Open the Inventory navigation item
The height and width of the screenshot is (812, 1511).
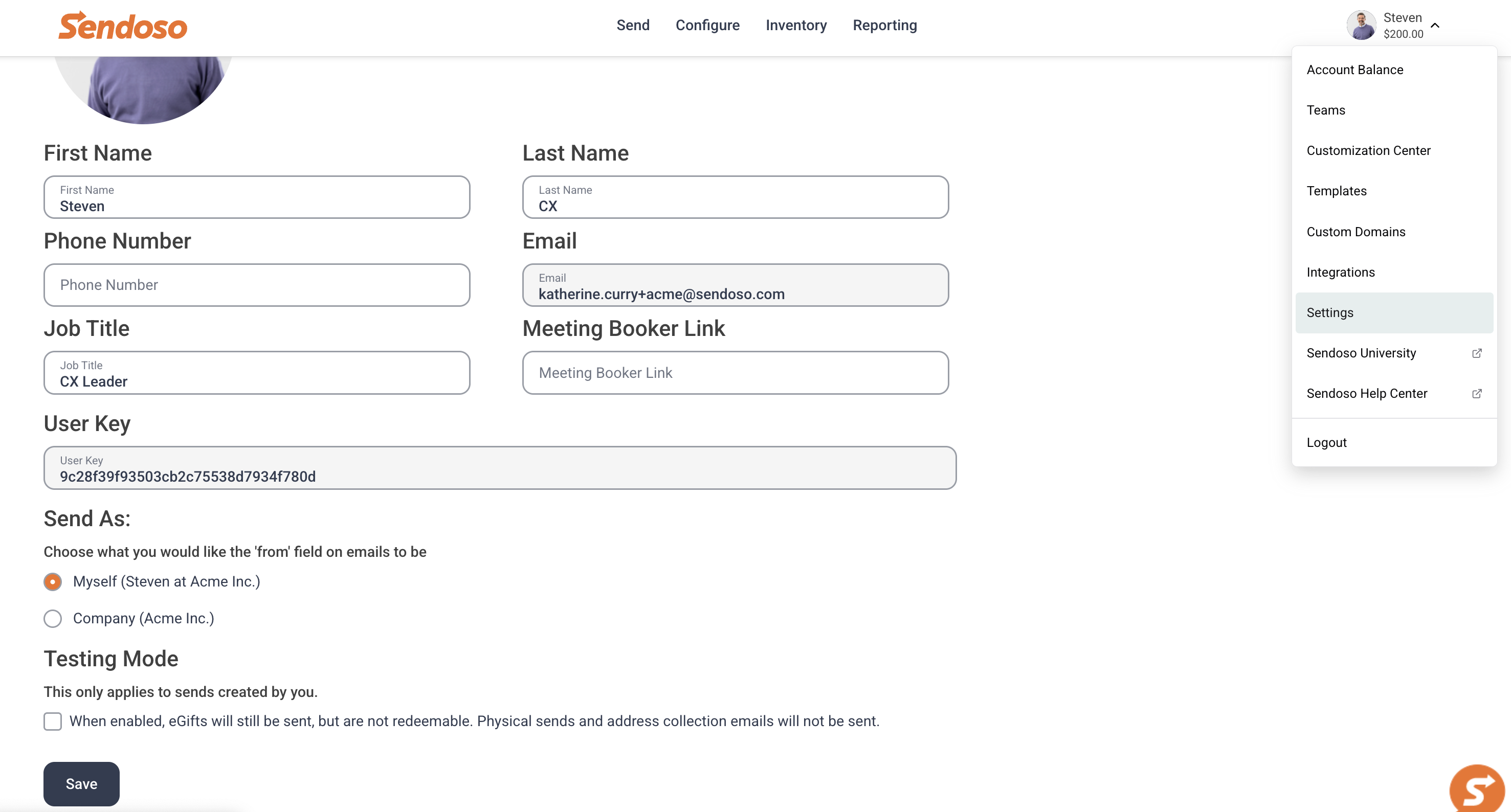(796, 25)
